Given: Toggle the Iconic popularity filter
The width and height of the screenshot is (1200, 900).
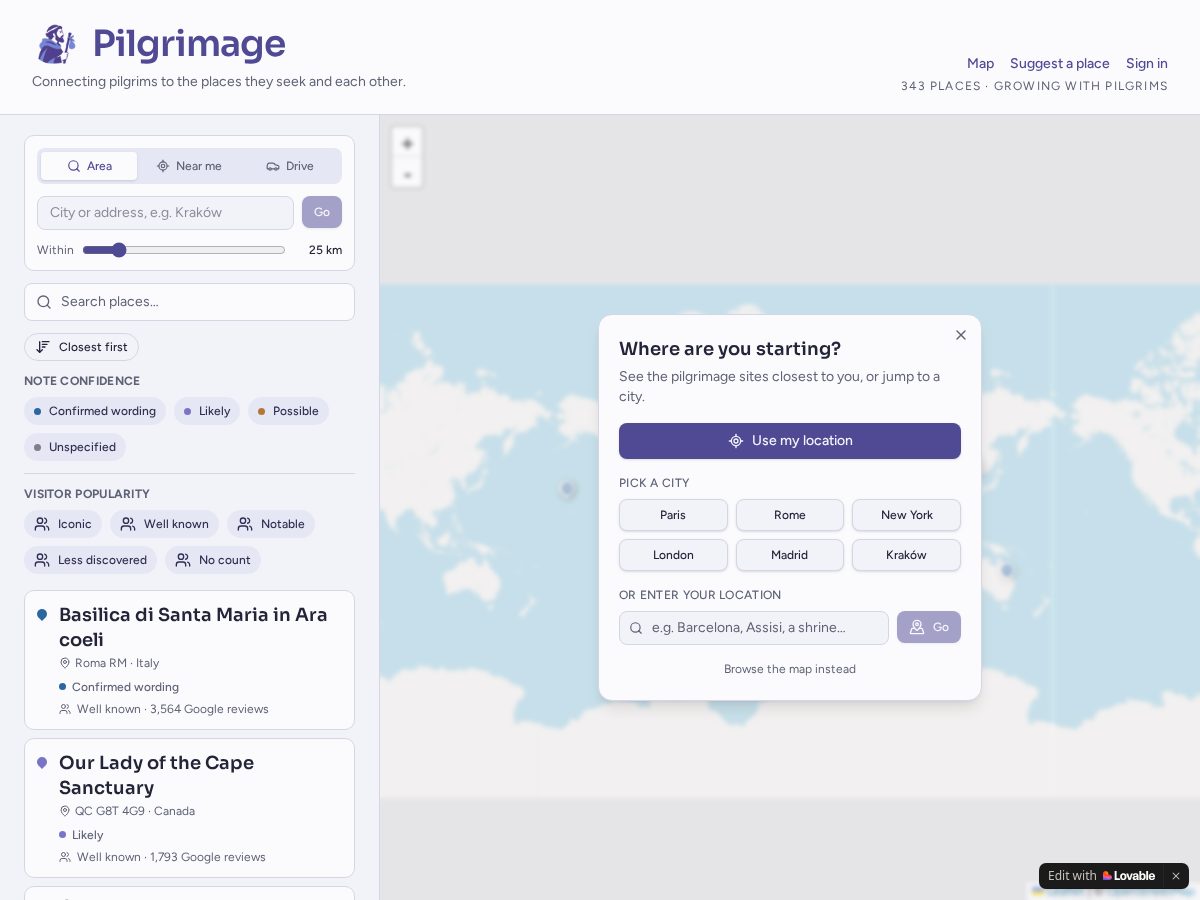Looking at the screenshot, I should pos(63,524).
